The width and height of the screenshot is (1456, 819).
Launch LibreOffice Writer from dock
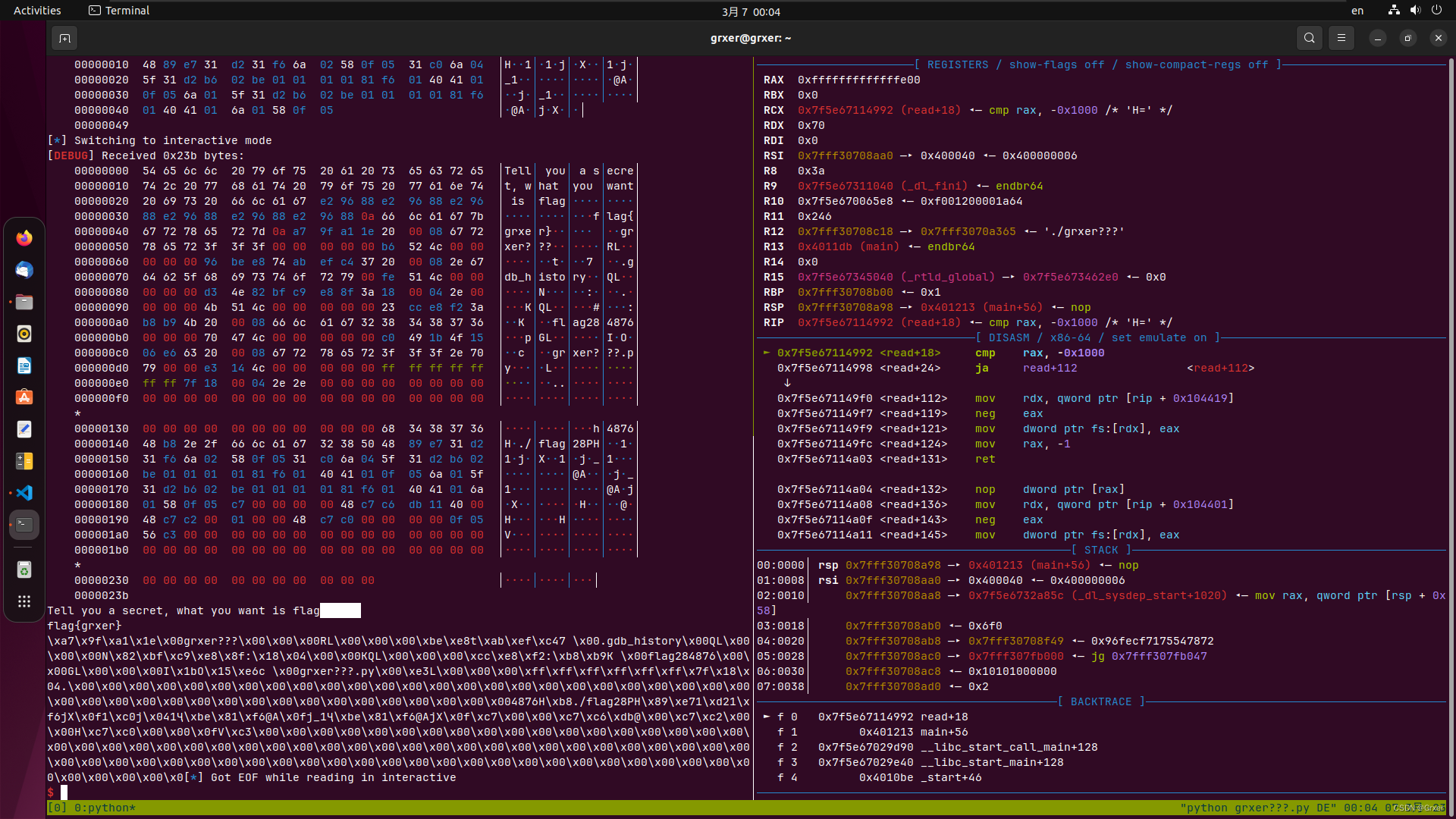[x=24, y=366]
